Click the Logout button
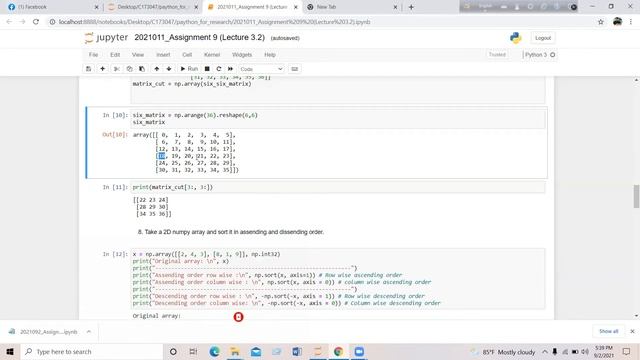This screenshot has height=360, width=640. (x=543, y=38)
